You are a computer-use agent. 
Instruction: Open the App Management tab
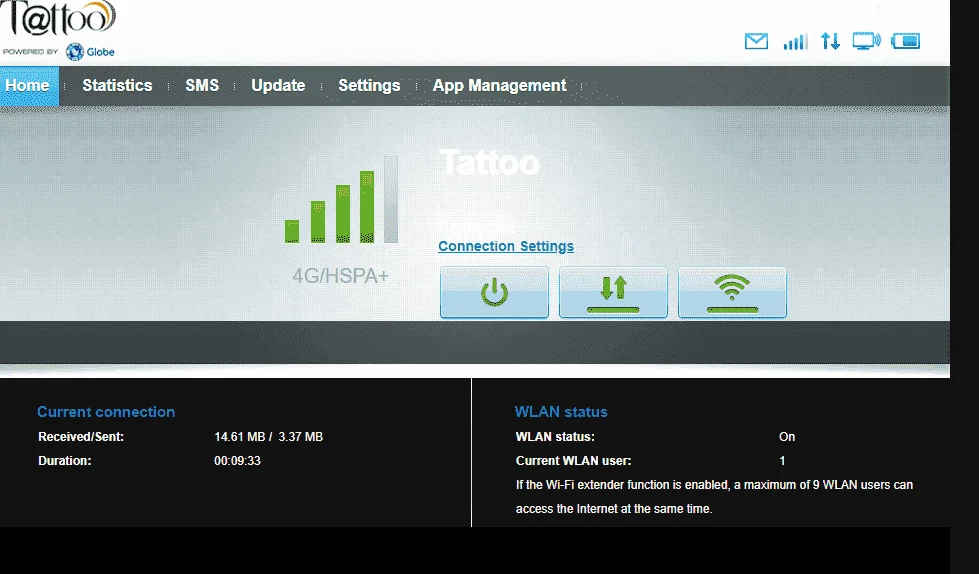click(499, 86)
